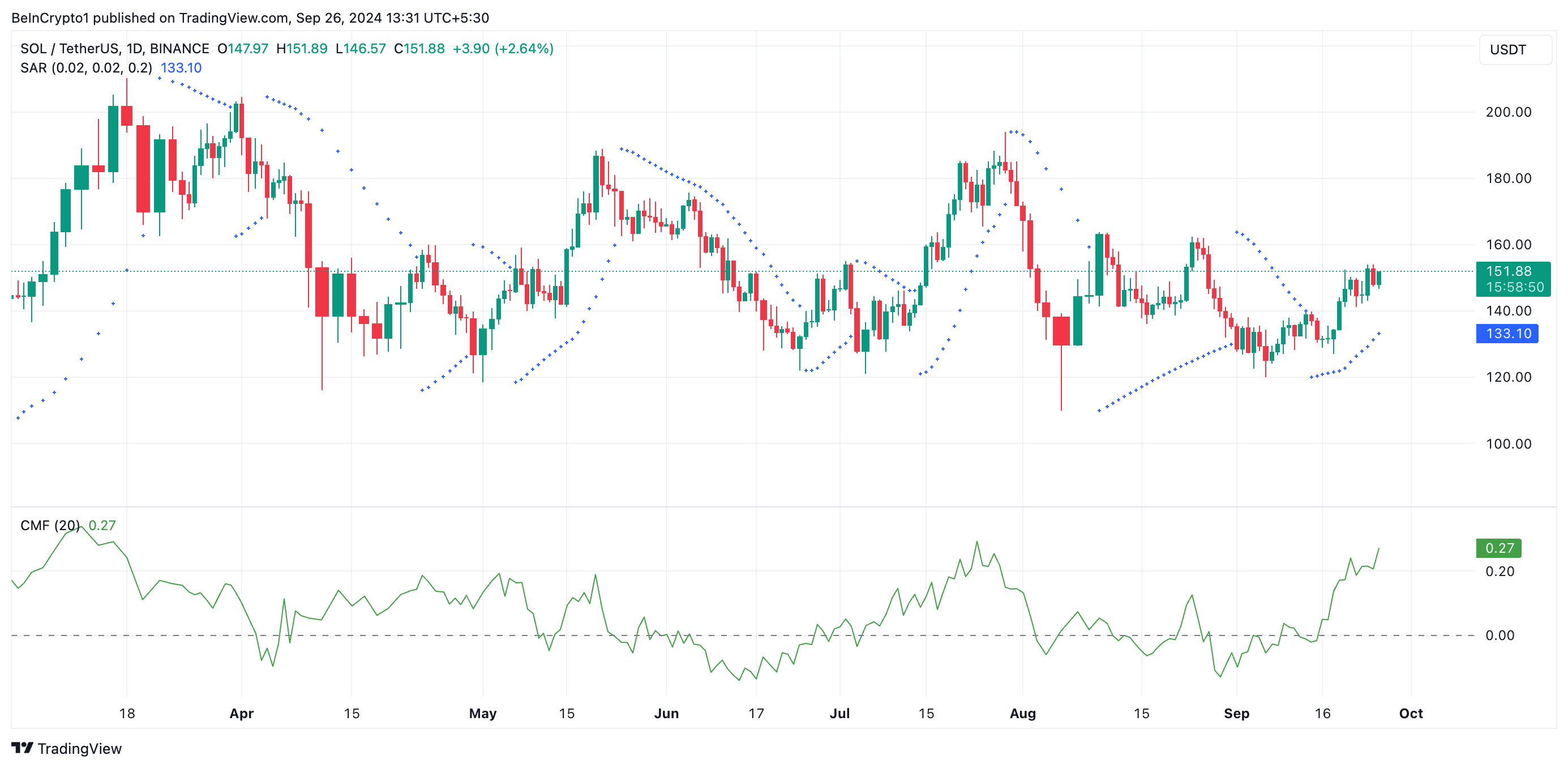
Task: Click the +3.90 (+2.64%) change value
Action: click(503, 49)
